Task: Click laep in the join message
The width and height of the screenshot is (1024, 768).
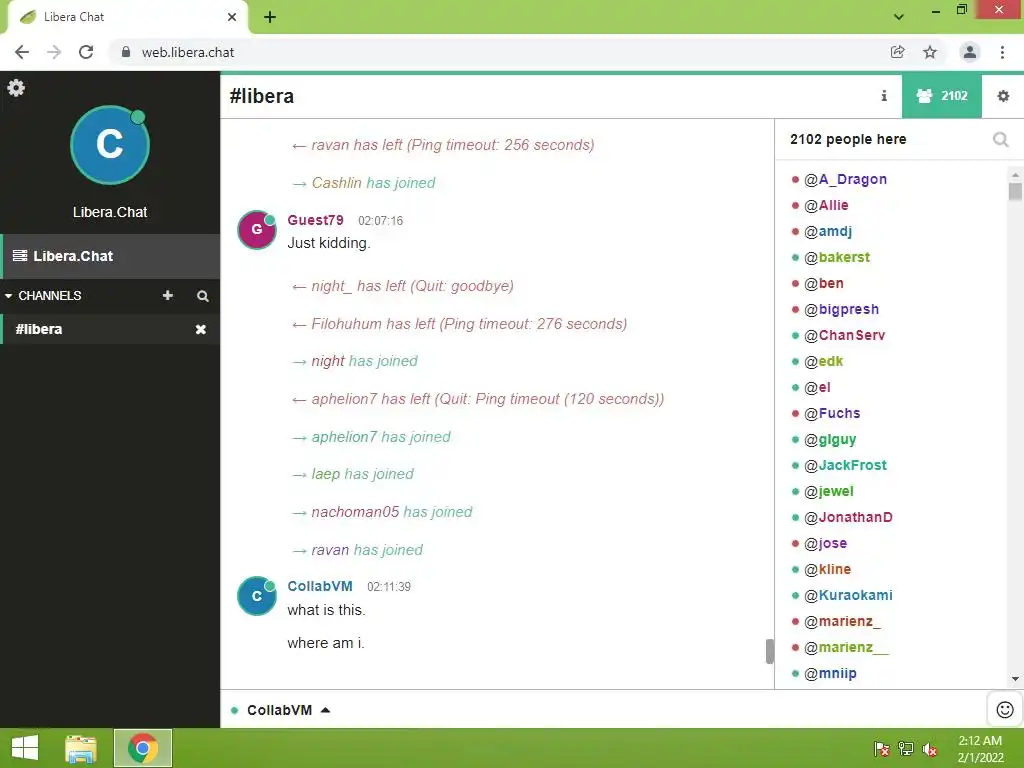Action: click(326, 474)
